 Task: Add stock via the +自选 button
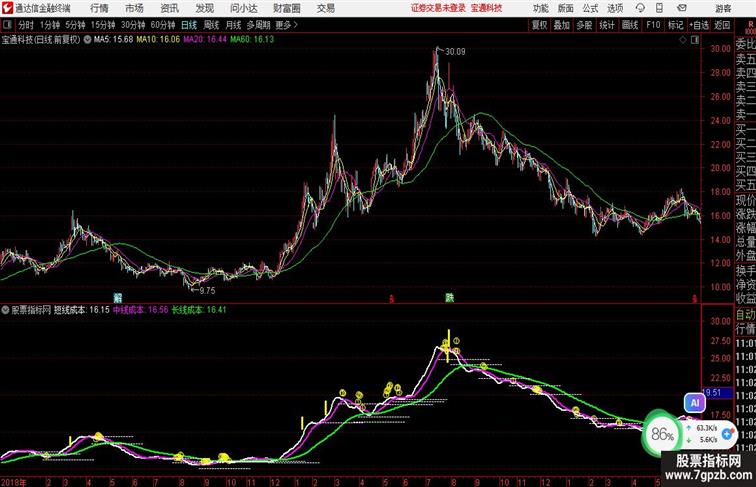(x=699, y=25)
